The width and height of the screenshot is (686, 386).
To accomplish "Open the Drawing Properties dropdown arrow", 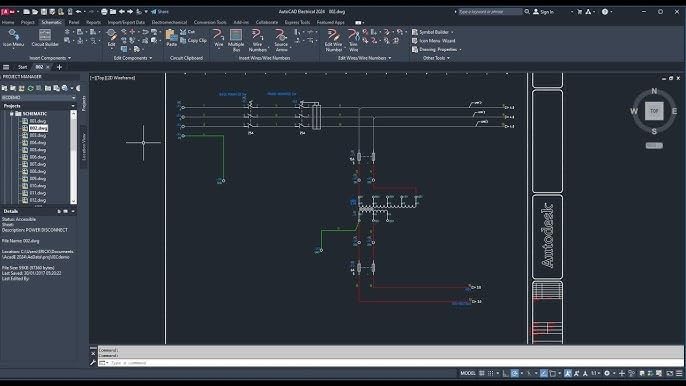I will pyautogui.click(x=460, y=49).
